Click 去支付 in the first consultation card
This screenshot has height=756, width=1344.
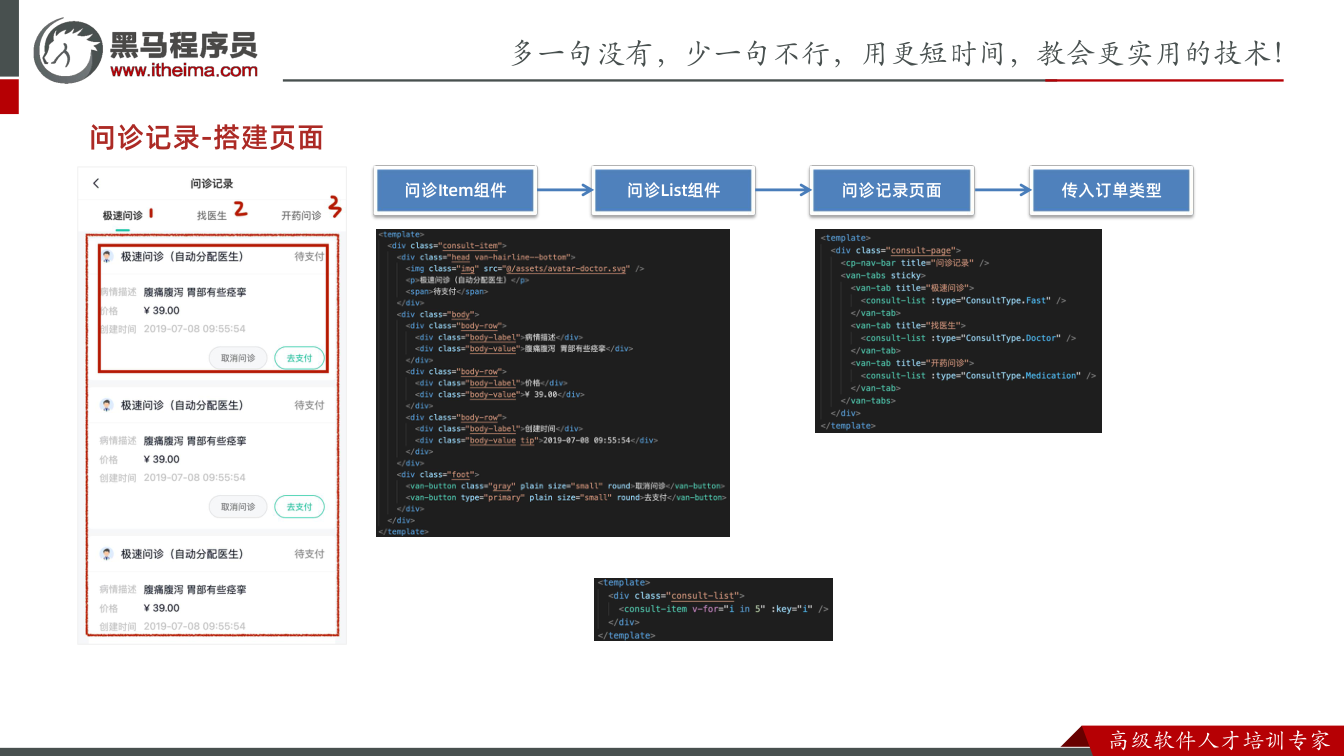tap(299, 358)
